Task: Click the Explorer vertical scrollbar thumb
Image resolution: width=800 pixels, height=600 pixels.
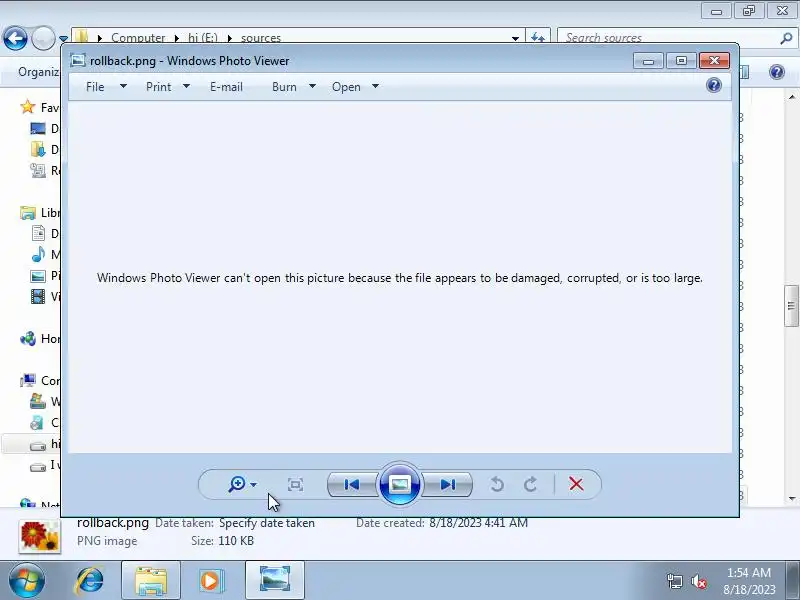Action: (791, 306)
